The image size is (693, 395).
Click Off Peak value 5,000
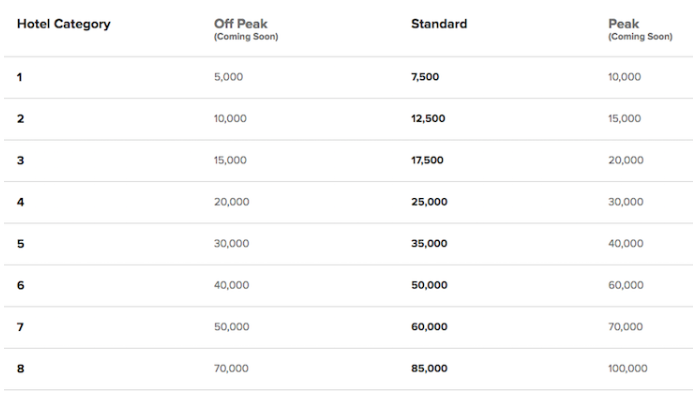coord(228,77)
